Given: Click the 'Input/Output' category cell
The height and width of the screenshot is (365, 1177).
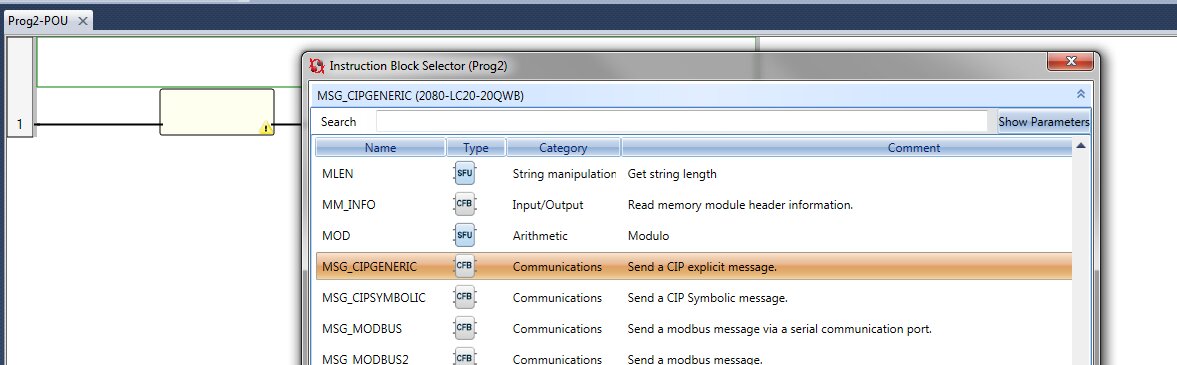Looking at the screenshot, I should [548, 204].
